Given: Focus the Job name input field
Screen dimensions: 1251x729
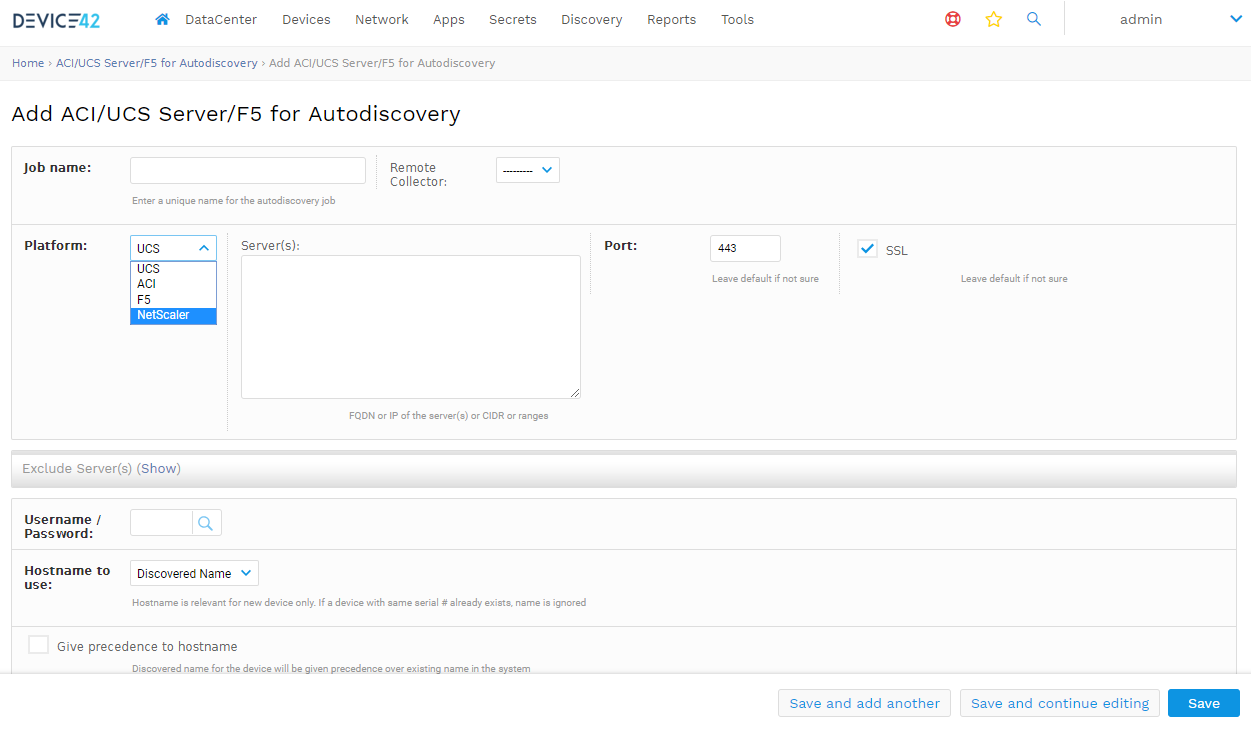Looking at the screenshot, I should tap(248, 170).
